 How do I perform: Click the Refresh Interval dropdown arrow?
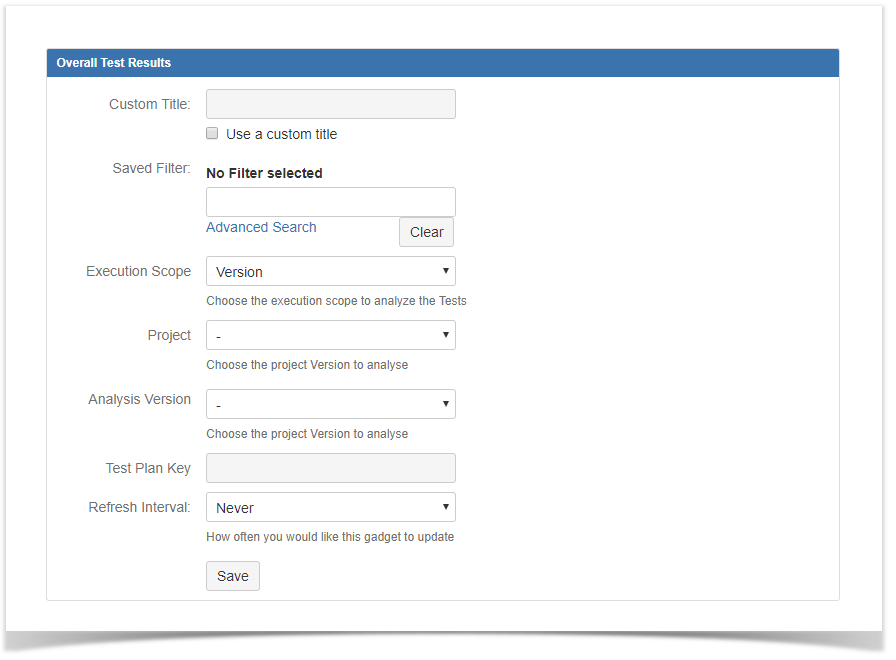[446, 507]
